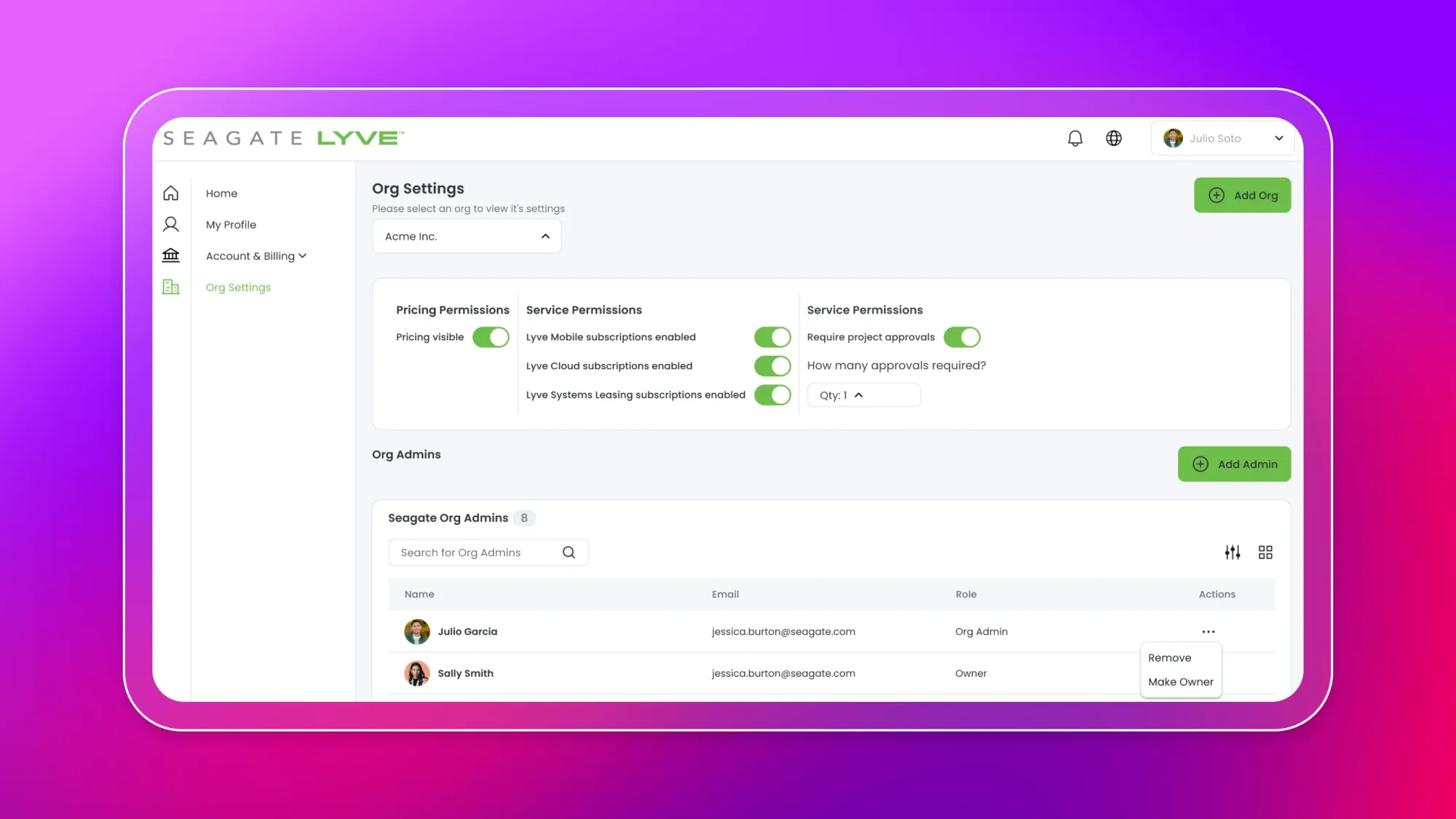This screenshot has width=1456, height=819.
Task: Click the search magnifier icon
Action: point(569,553)
